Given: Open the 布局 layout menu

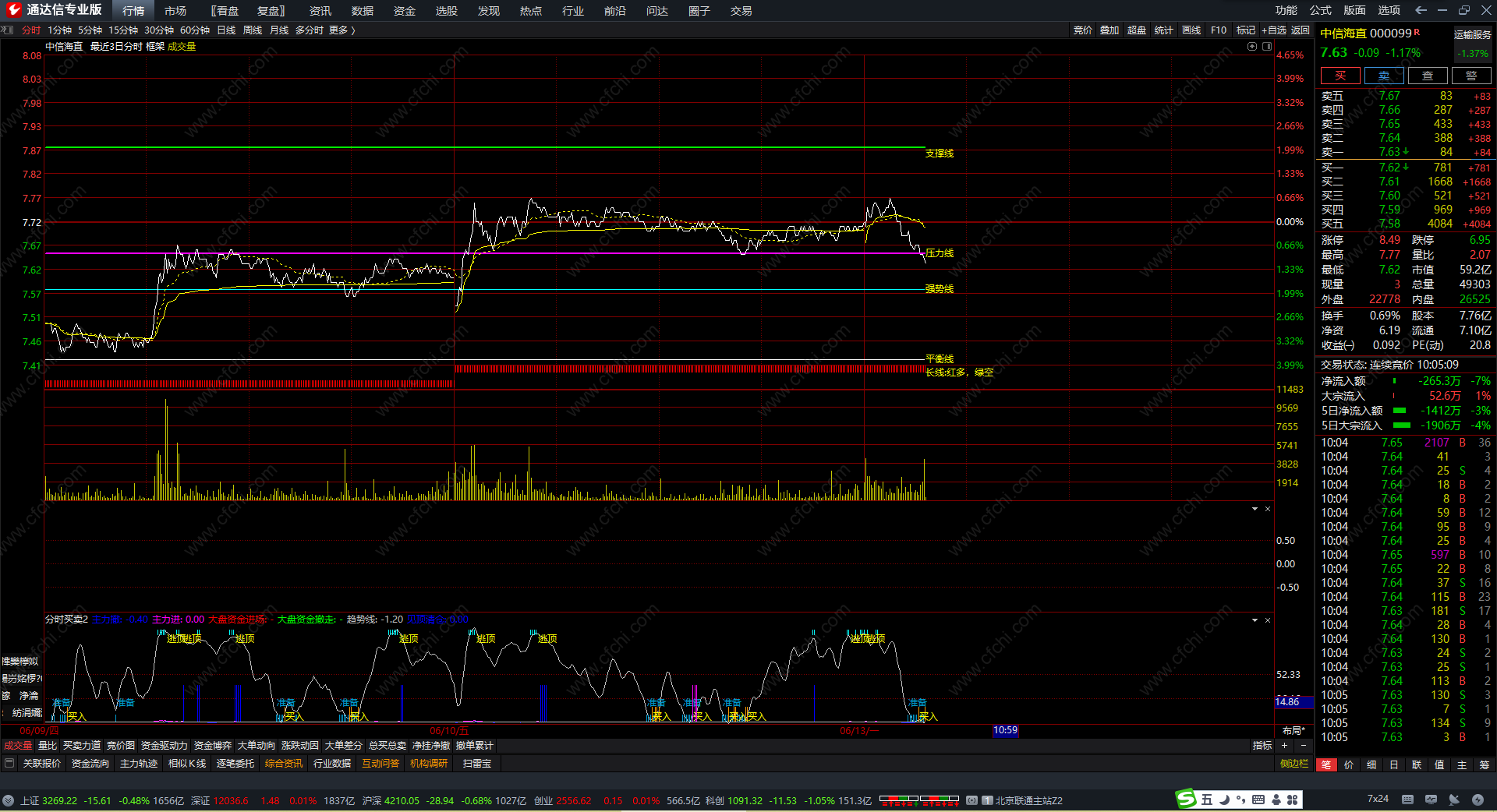Looking at the screenshot, I should point(1294,731).
